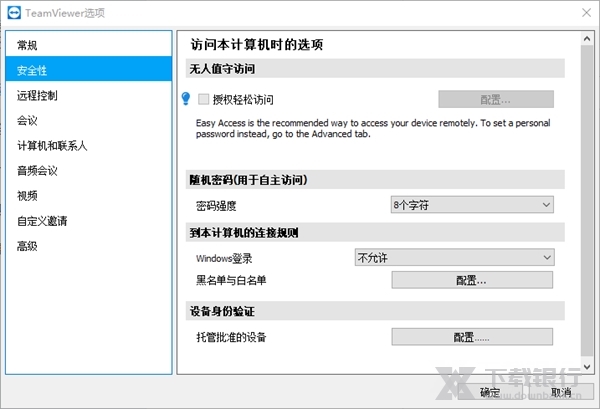Screen dimensions: 600x409
Task: Click the vertical scrollbar thumb
Action: tap(587, 200)
